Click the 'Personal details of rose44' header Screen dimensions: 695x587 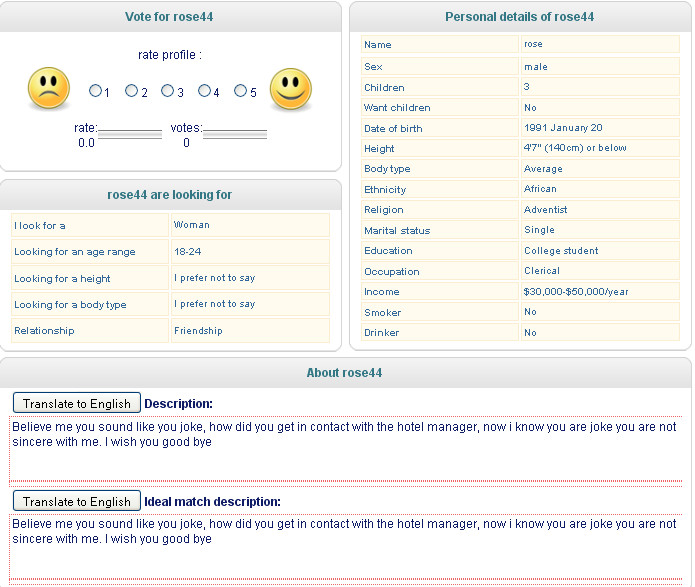pyautogui.click(x=519, y=17)
